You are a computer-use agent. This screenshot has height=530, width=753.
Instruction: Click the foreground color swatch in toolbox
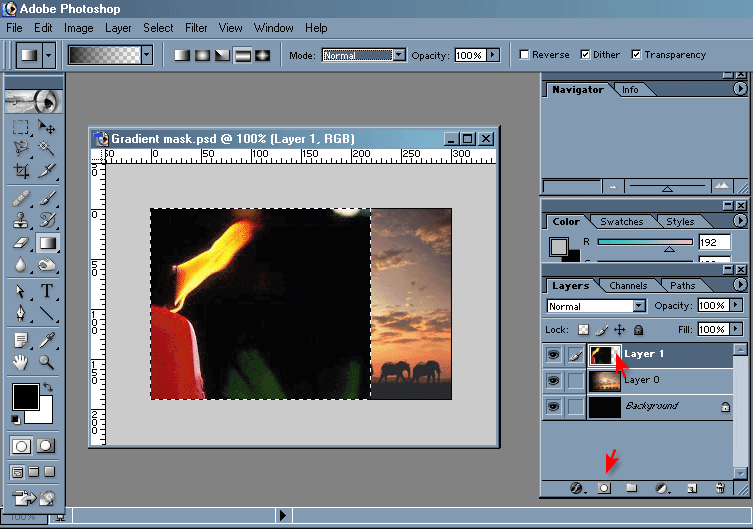coord(24,397)
